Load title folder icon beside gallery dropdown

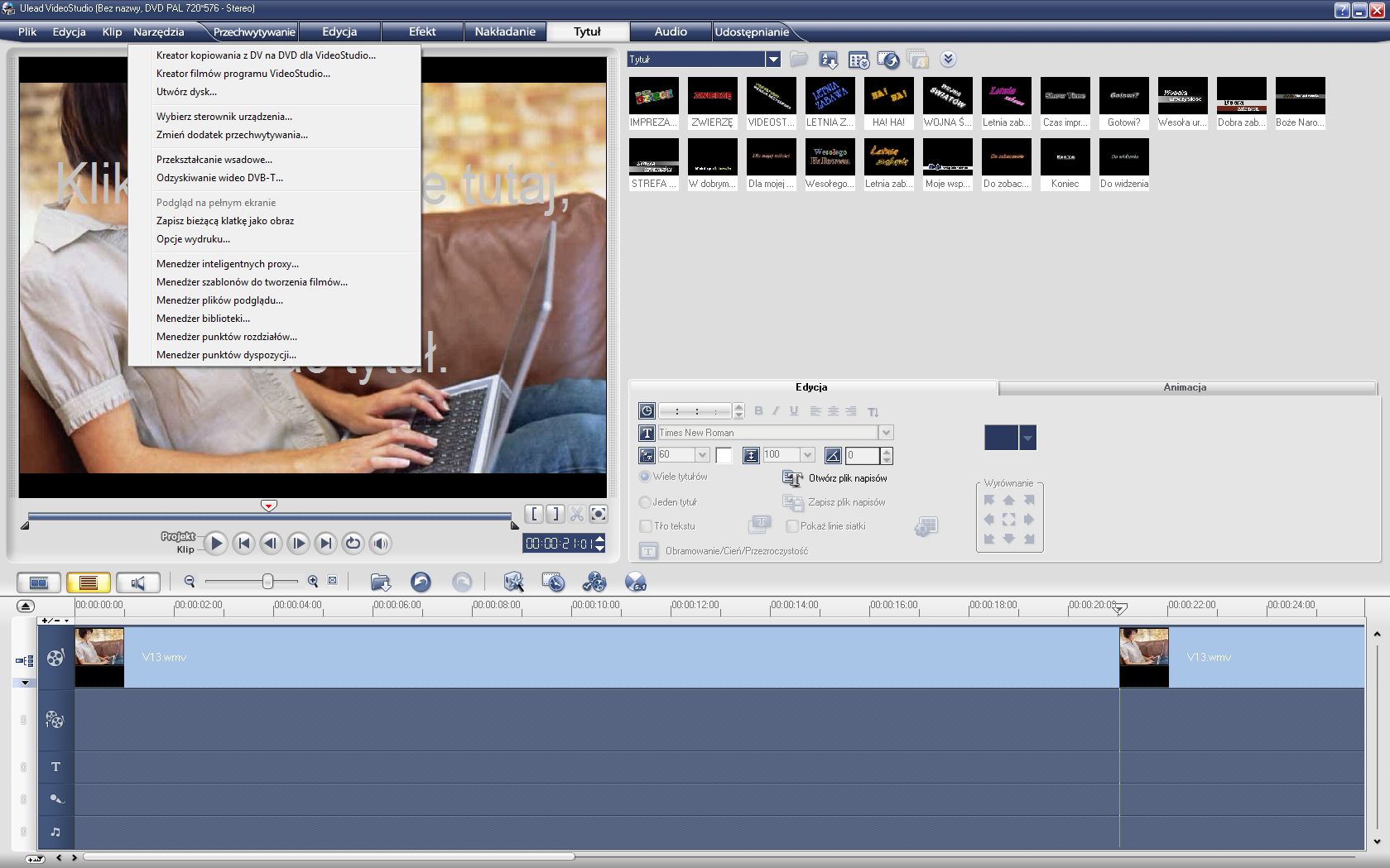(798, 59)
